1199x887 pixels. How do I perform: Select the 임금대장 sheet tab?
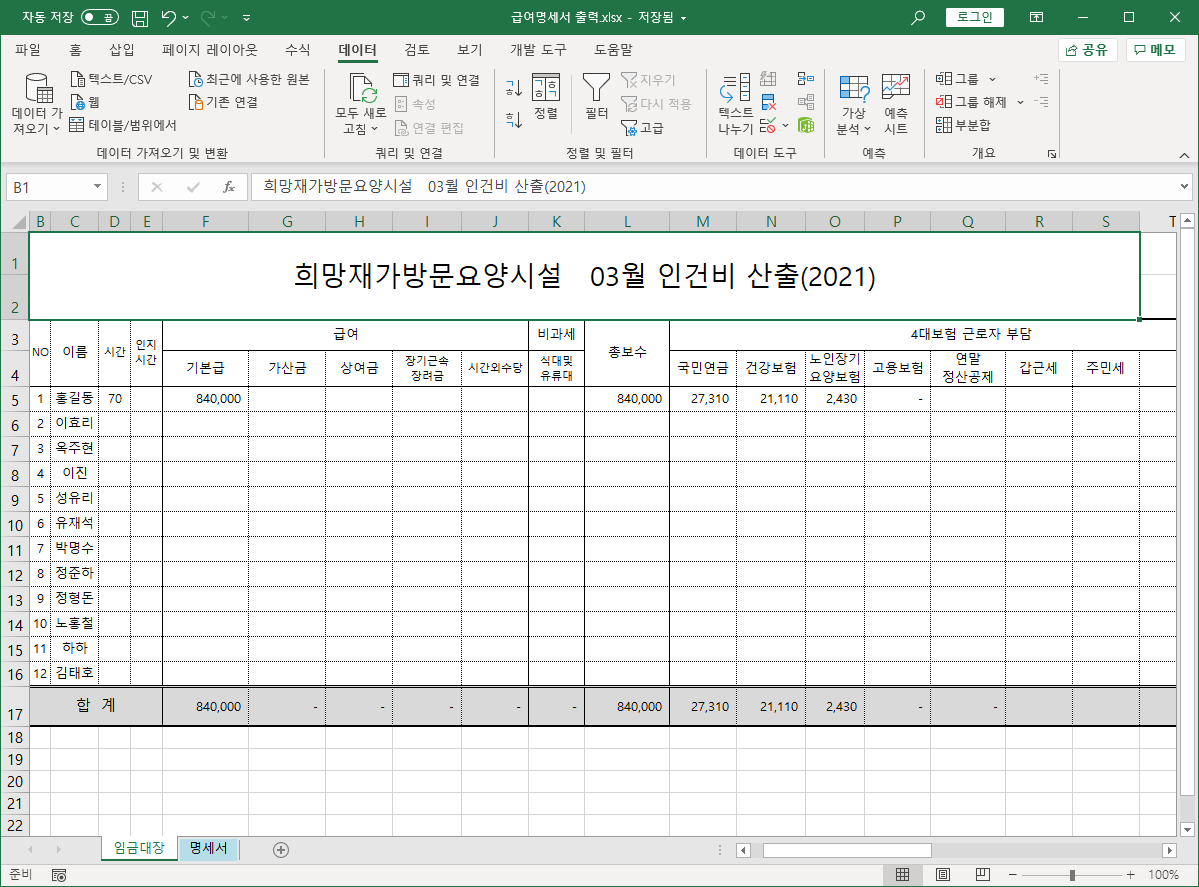coord(139,848)
